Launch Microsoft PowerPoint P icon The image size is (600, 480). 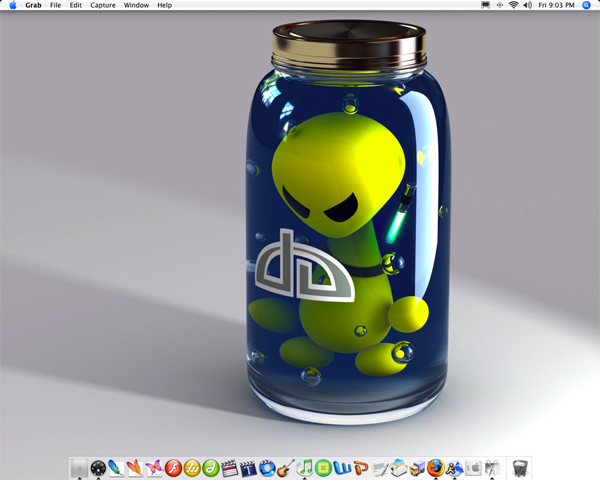[361, 468]
